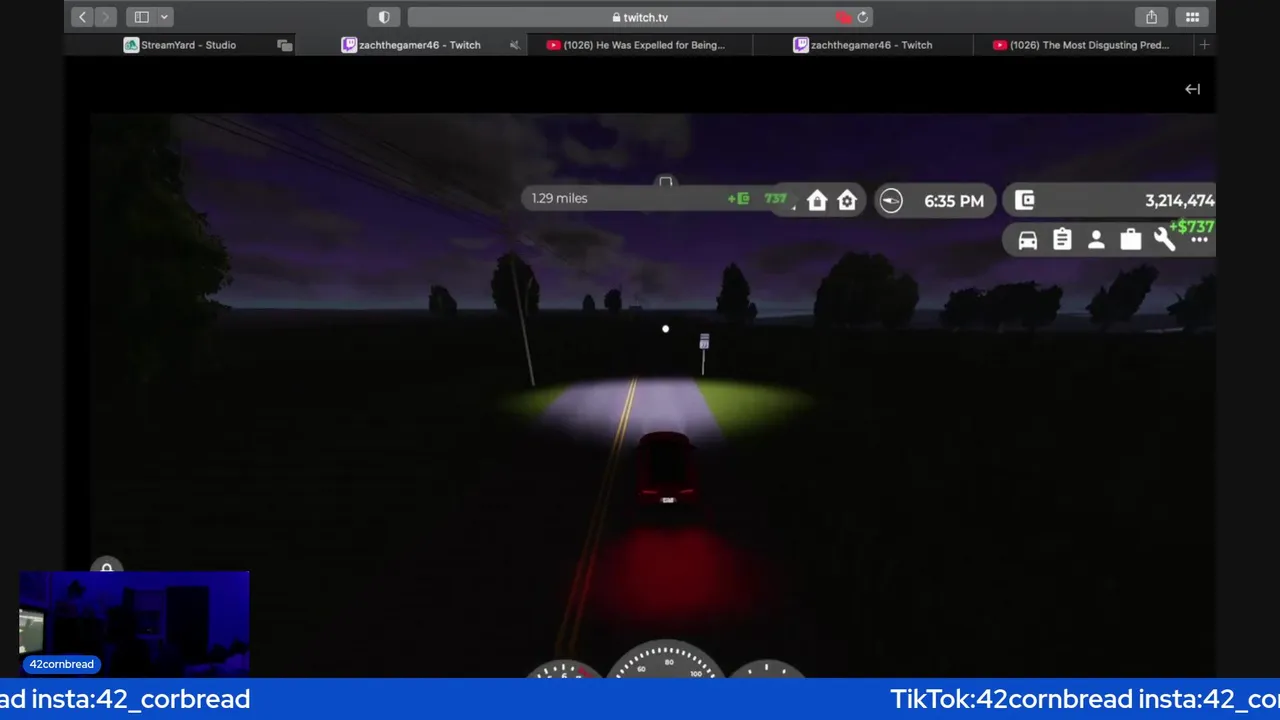1280x720 pixels.
Task: Focus the twitch.tv address bar
Action: click(640, 17)
